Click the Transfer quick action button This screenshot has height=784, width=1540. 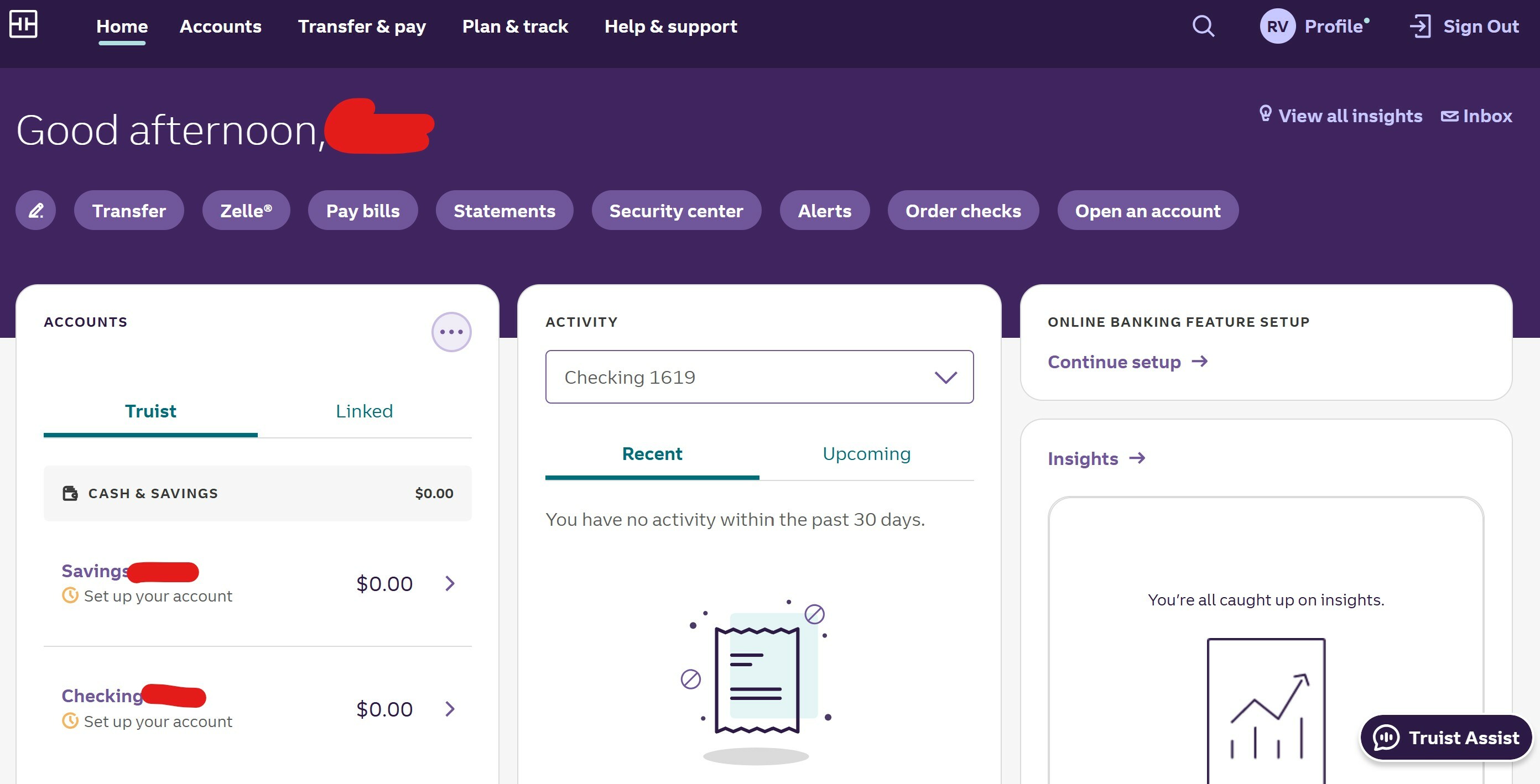coord(129,210)
